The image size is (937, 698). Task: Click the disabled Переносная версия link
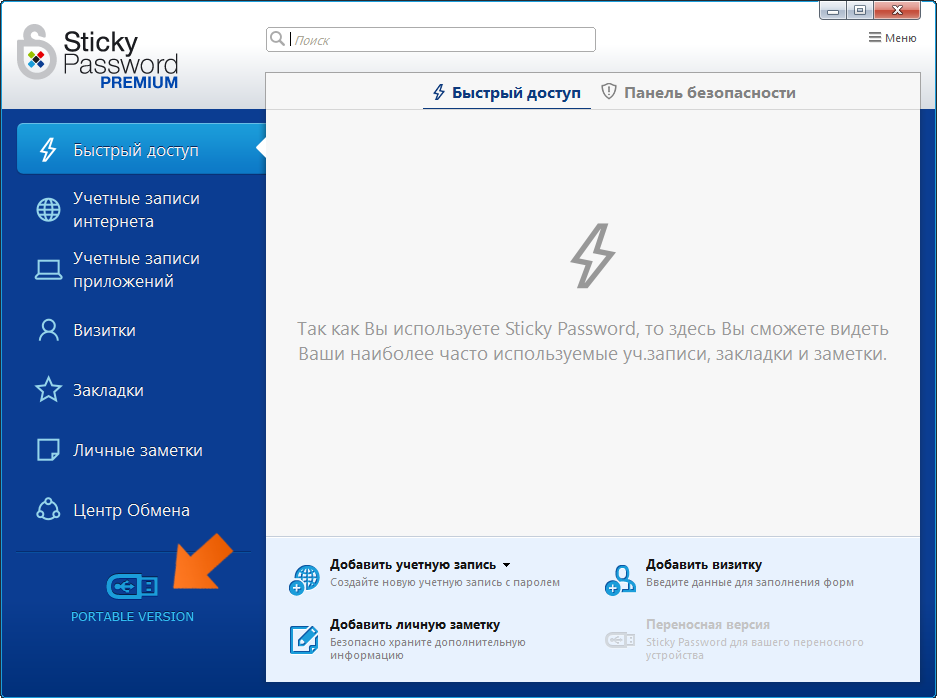708,624
